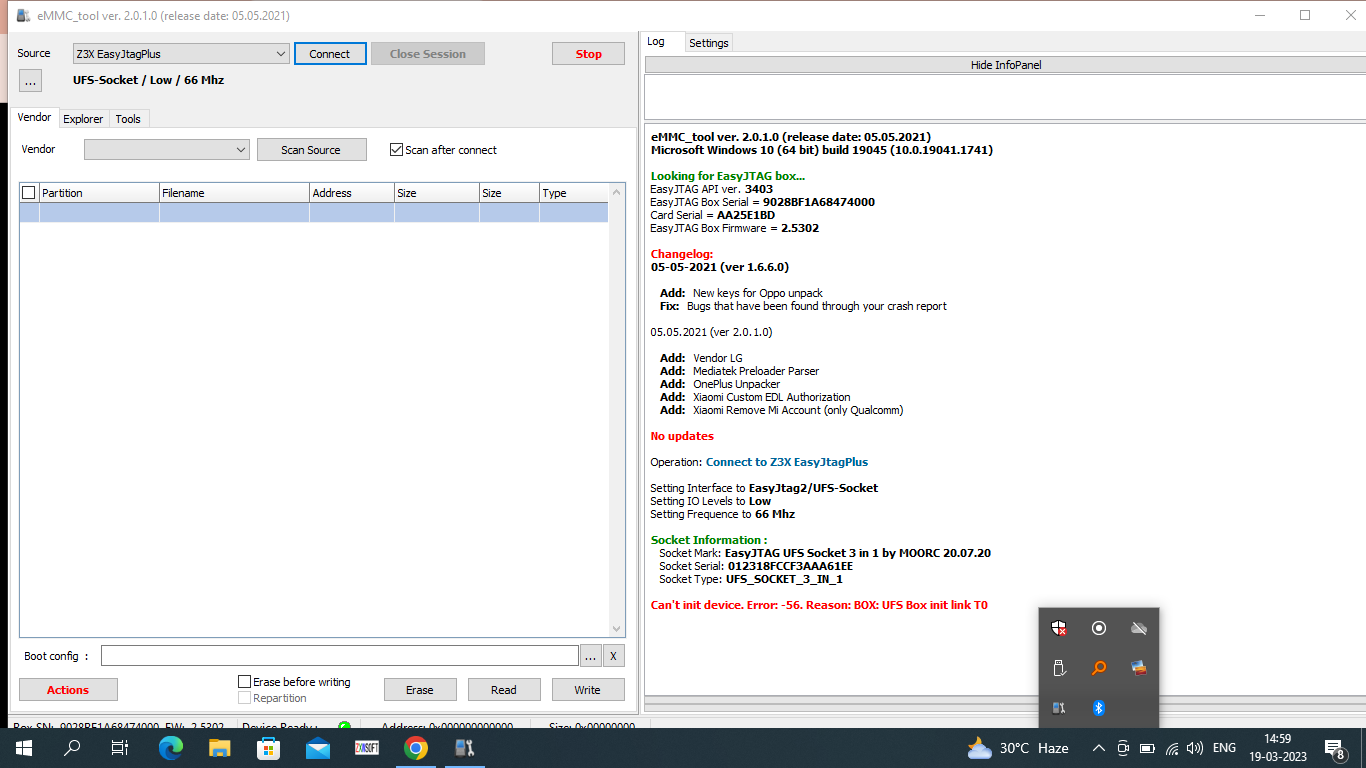Open Z3X Soft shell taskbar icon
Viewport: 1366px width, 768px height.
click(x=367, y=748)
